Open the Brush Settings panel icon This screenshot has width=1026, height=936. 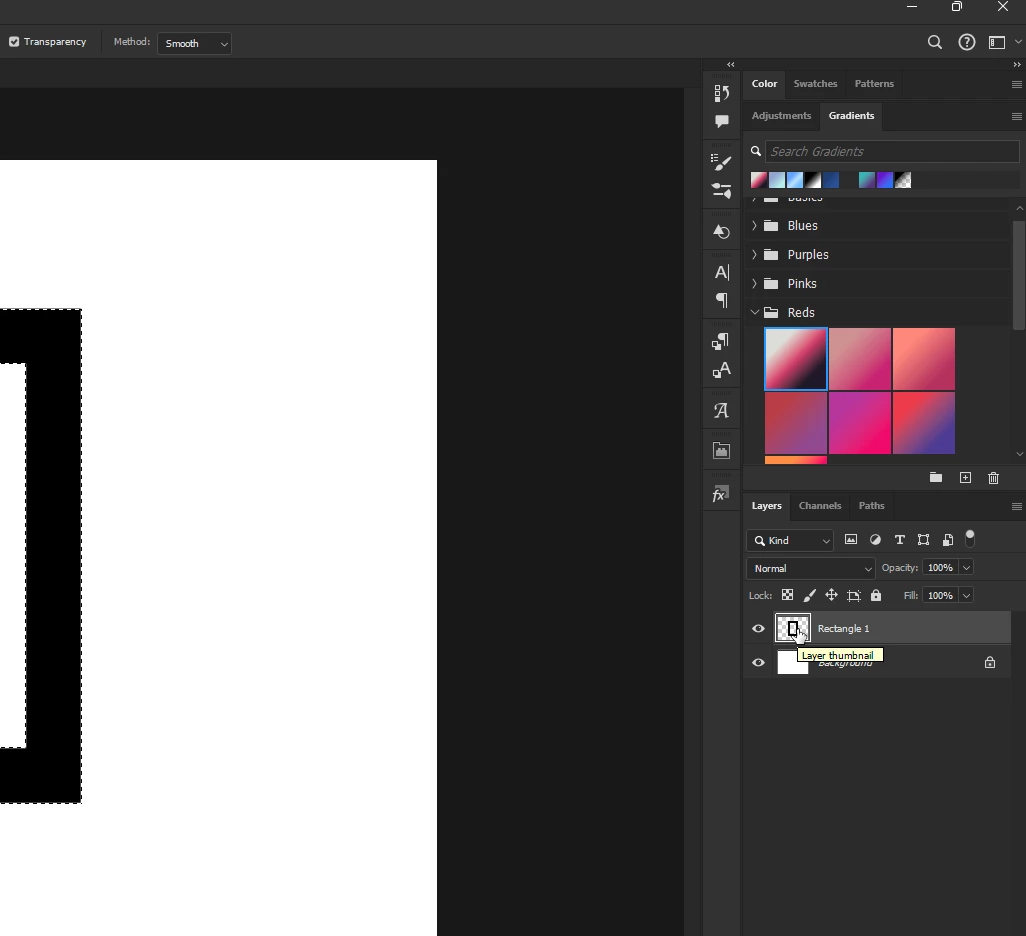coord(721,190)
